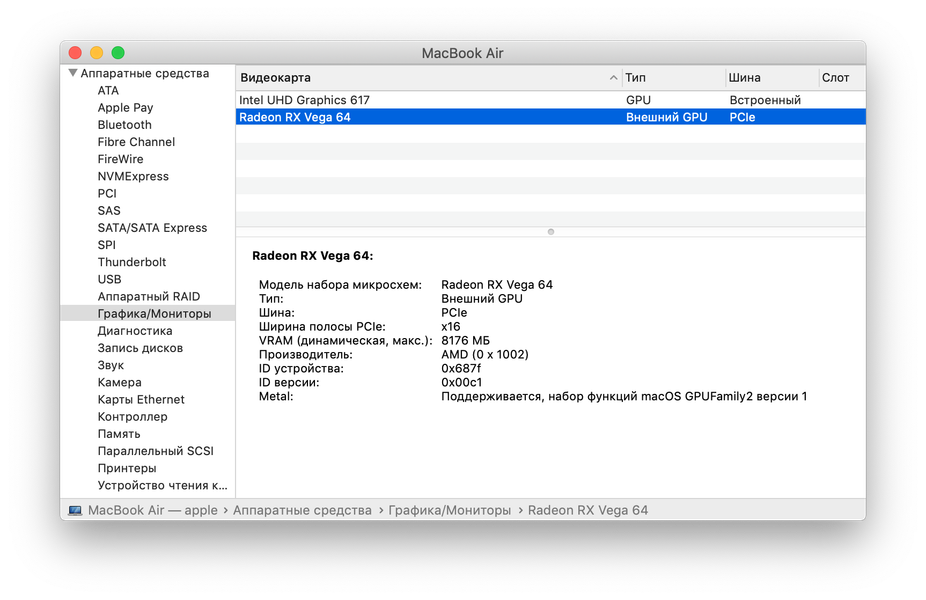Sort by the Слот column header
Image resolution: width=926 pixels, height=600 pixels.
[835, 78]
